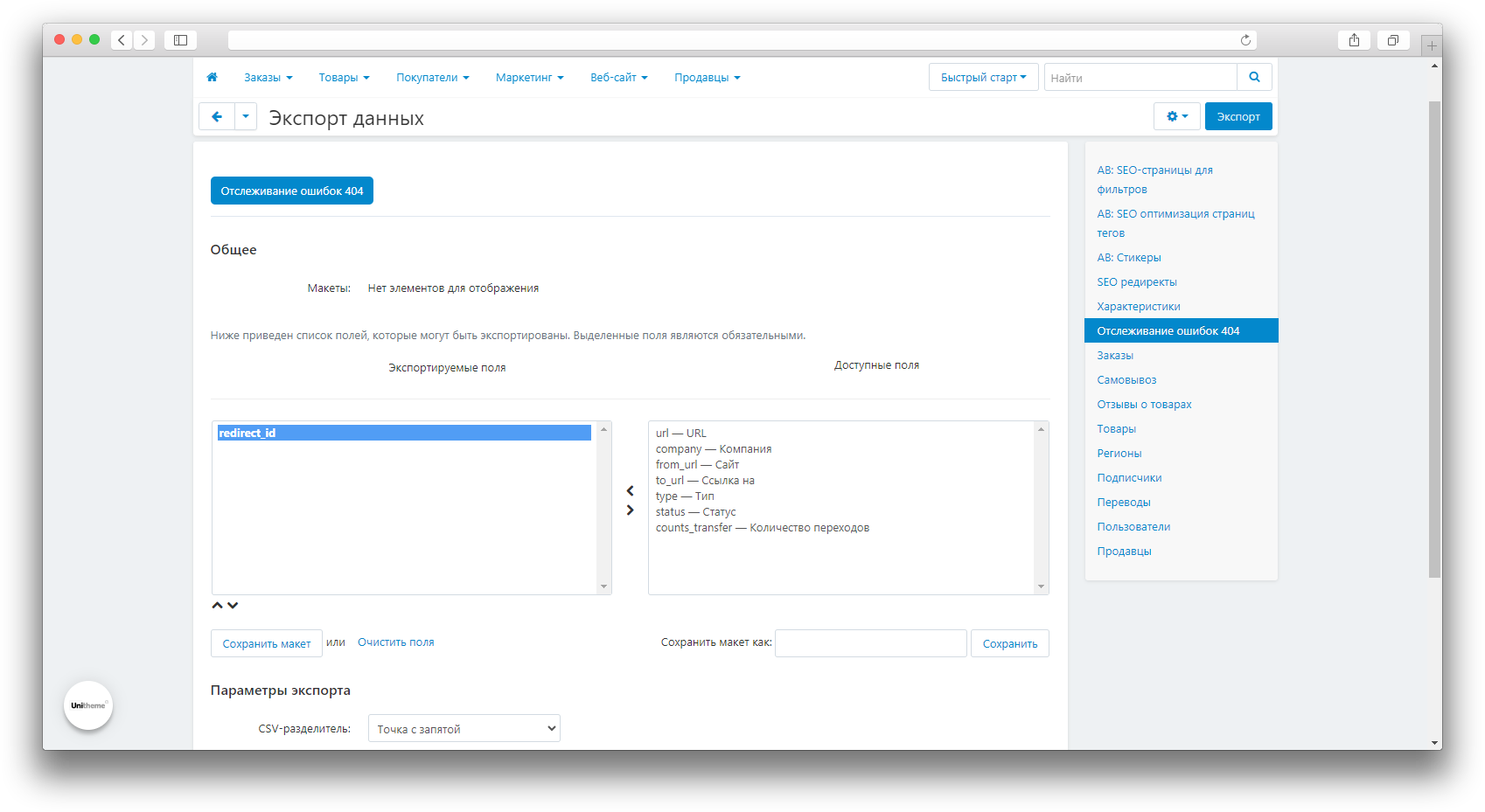The width and height of the screenshot is (1485, 812).
Task: Click Сохранить макет button
Action: pyautogui.click(x=267, y=643)
